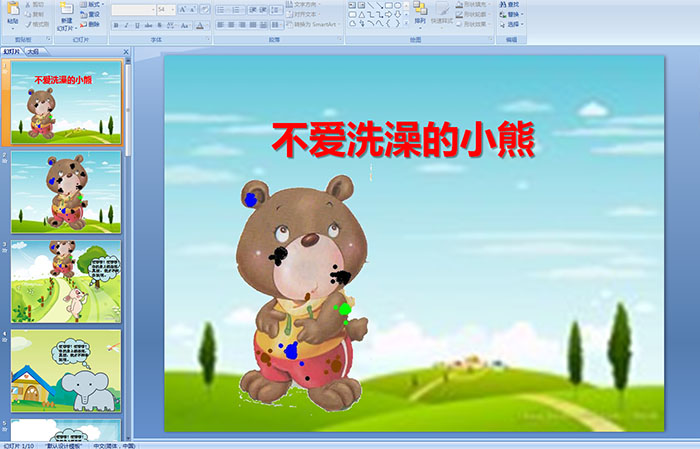
Task: Select the Oval shape
Action: tap(397, 5)
